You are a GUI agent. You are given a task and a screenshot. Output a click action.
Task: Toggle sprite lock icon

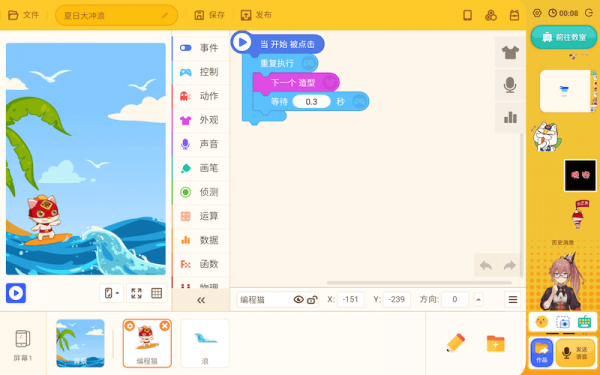tap(312, 300)
